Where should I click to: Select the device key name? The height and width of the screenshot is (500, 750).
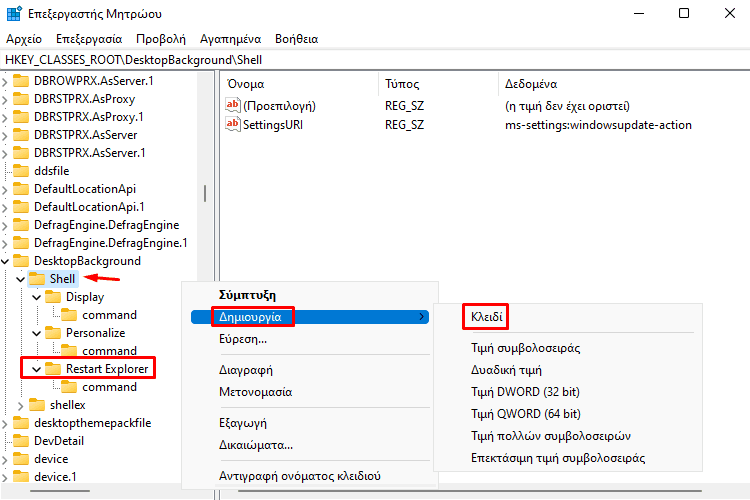(x=51, y=459)
